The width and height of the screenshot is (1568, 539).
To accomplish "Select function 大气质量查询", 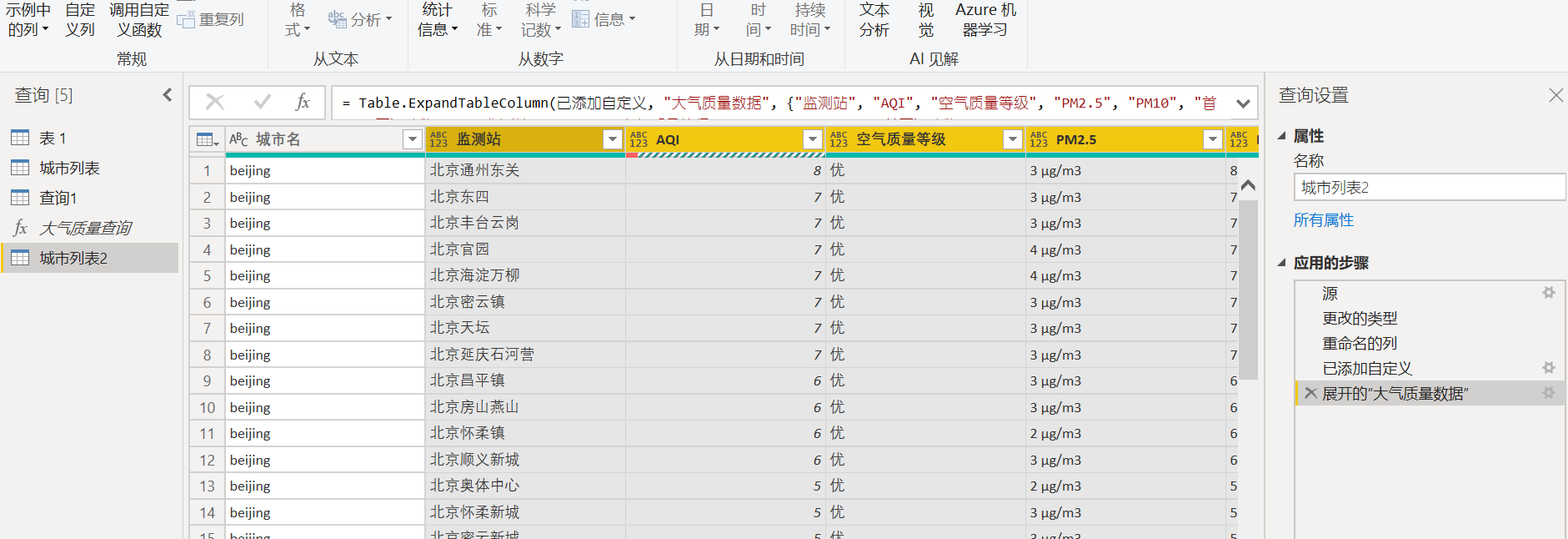I will [x=89, y=228].
